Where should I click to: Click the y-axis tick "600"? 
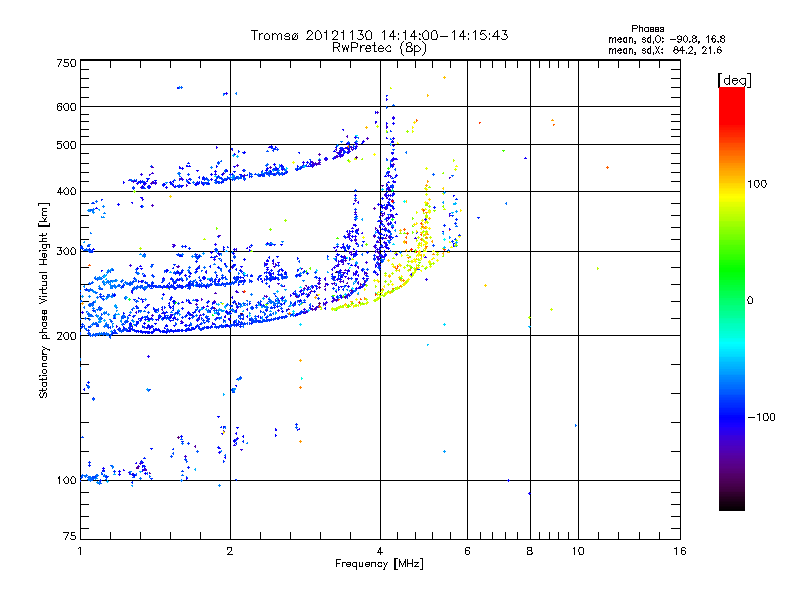pyautogui.click(x=67, y=107)
